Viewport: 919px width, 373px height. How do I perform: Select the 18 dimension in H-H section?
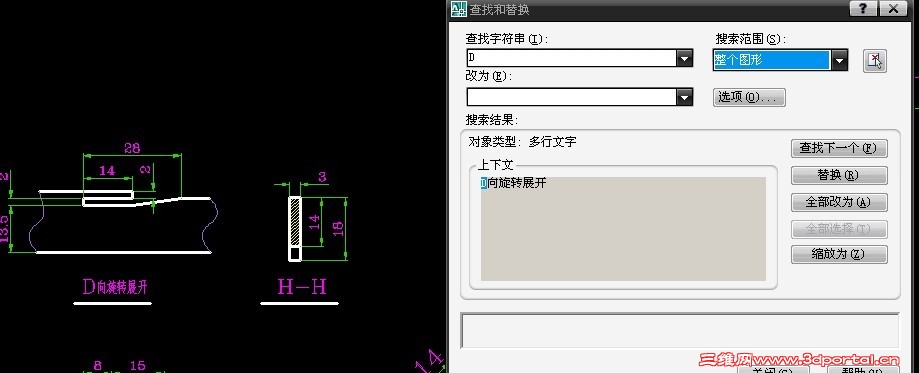click(x=338, y=229)
